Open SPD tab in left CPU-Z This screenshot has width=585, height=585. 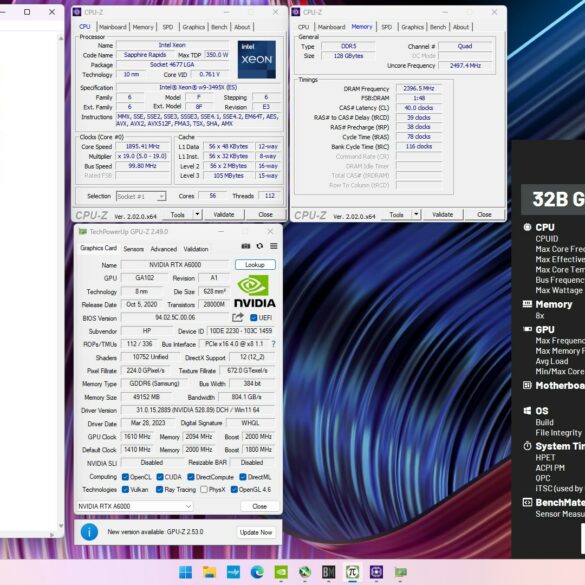168,27
